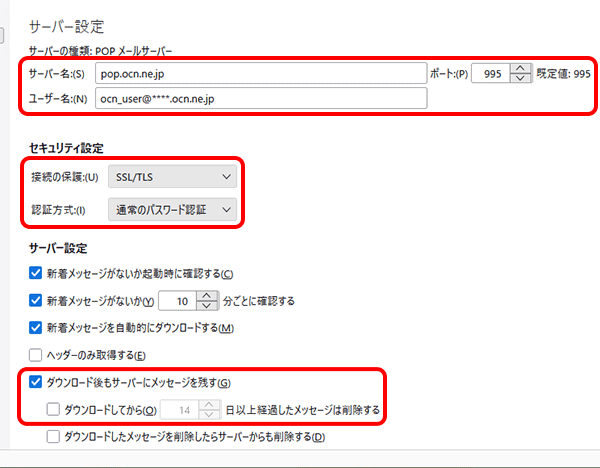Enable the ダウンロードしてから days deletion checkbox
Image resolution: width=600 pixels, height=468 pixels.
coord(54,409)
